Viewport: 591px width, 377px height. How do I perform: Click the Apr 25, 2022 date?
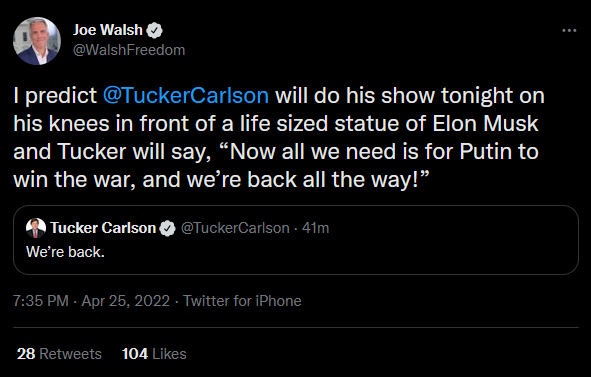(x=126, y=301)
